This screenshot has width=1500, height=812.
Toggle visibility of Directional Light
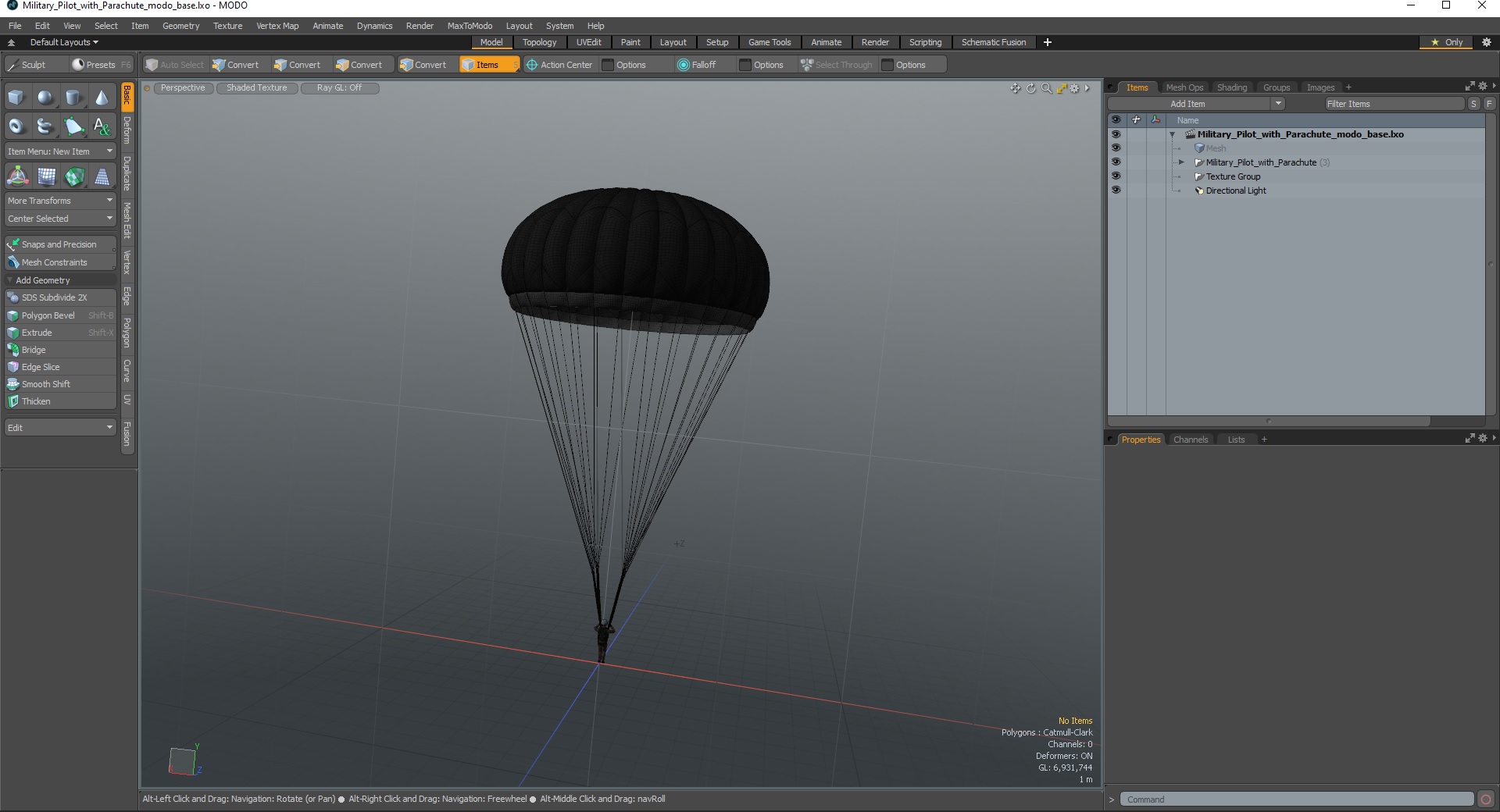pos(1116,191)
